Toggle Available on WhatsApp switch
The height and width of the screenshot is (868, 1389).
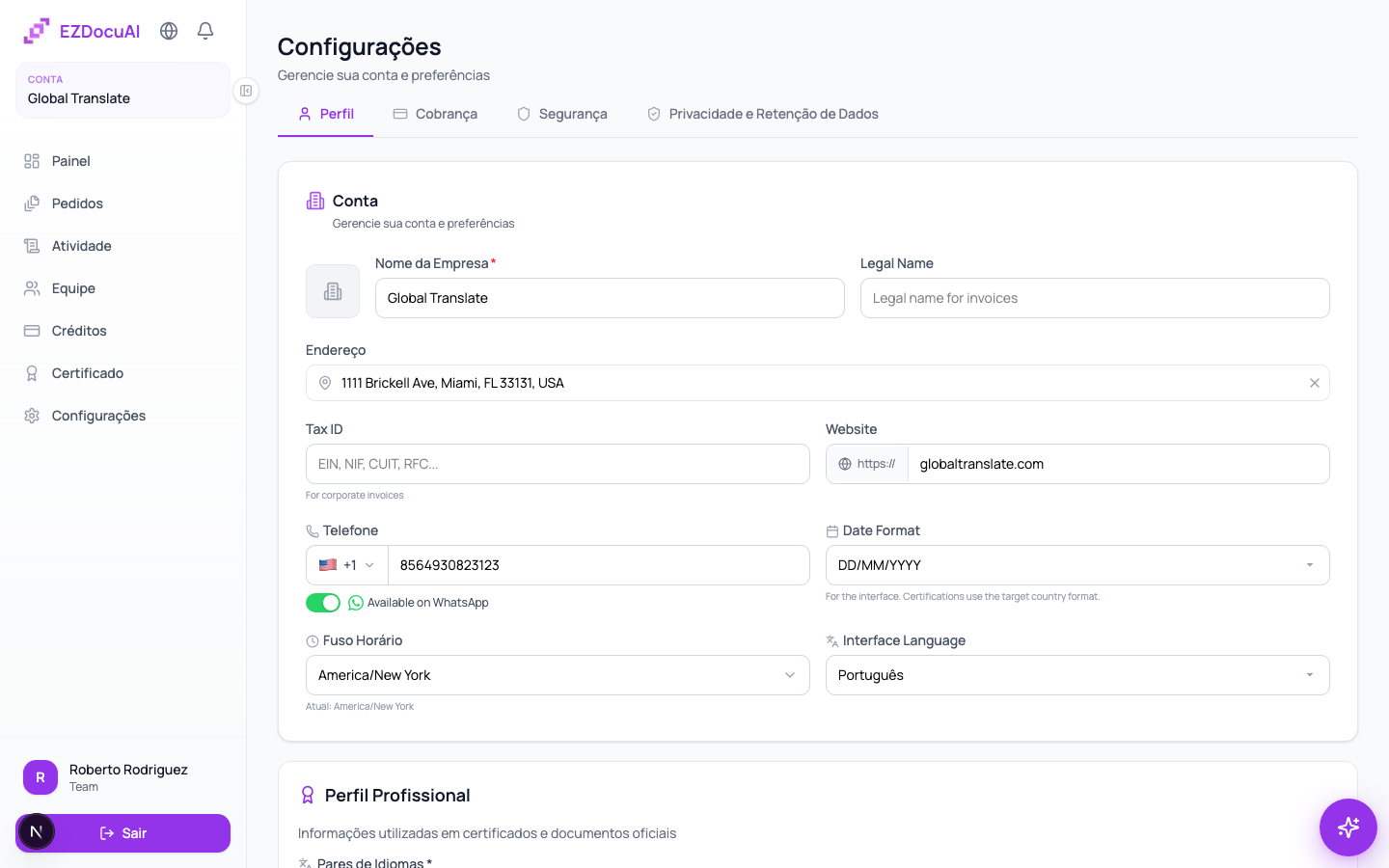pyautogui.click(x=323, y=603)
